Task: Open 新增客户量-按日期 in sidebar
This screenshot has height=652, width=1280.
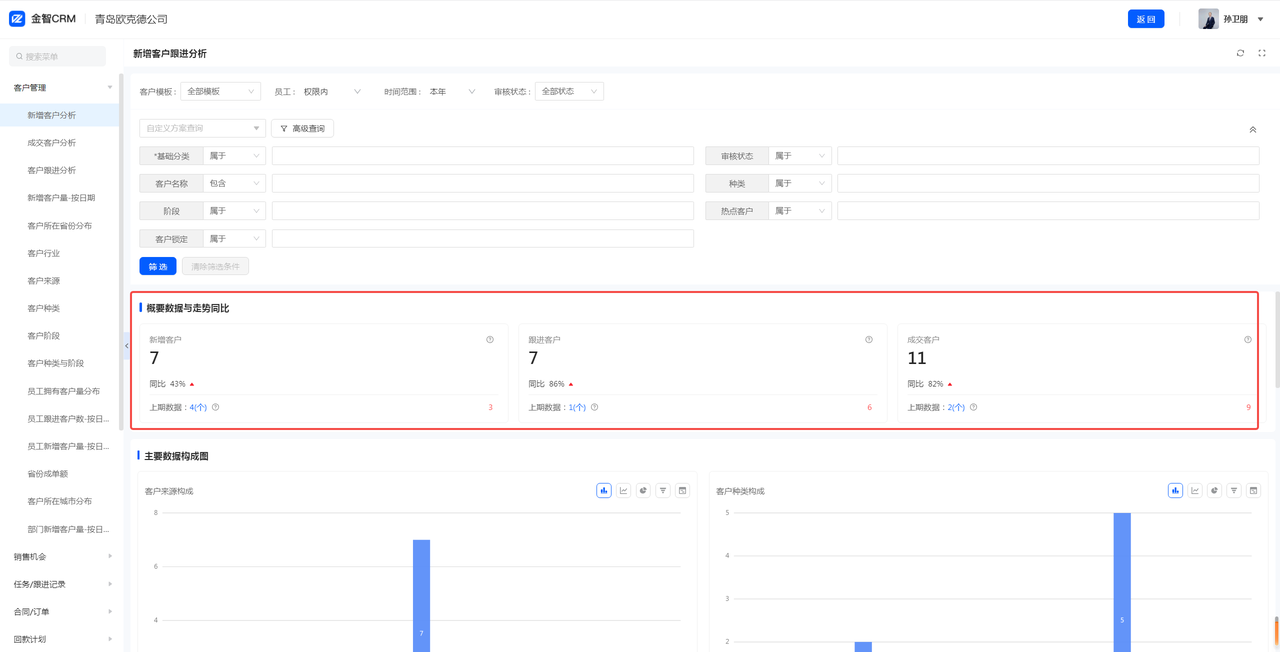Action: pyautogui.click(x=62, y=198)
